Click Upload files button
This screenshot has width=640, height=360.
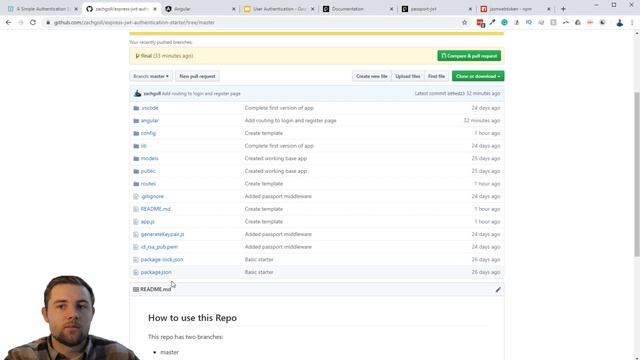pos(407,76)
